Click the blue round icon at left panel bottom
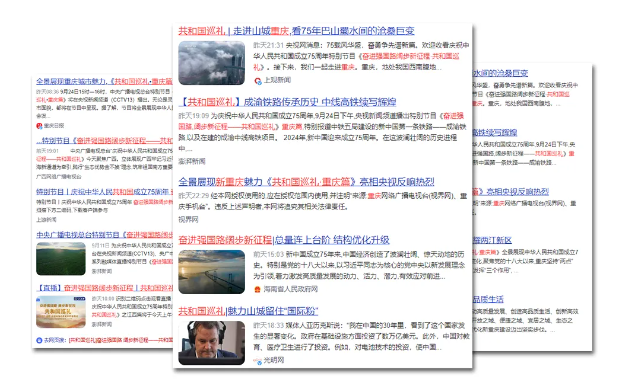This screenshot has width=638, height=385. (x=39, y=340)
